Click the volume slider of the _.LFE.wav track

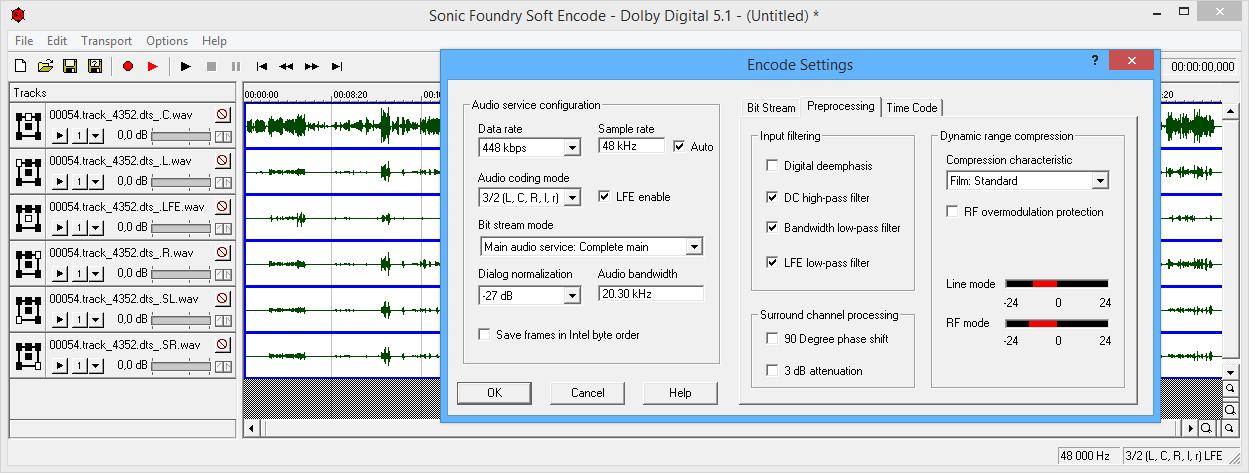181,227
